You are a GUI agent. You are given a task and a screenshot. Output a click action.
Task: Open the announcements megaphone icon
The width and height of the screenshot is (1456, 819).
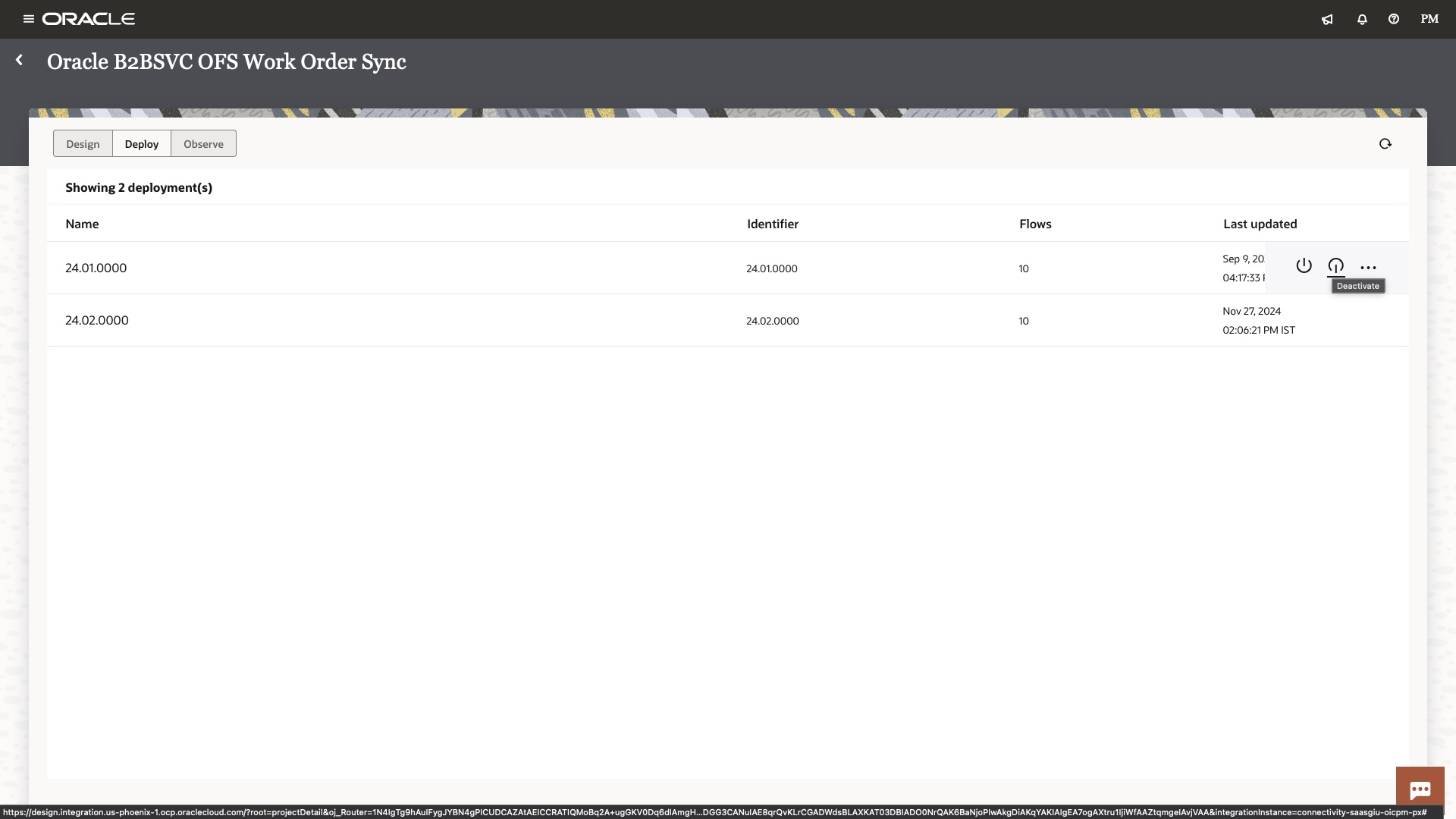1327,19
